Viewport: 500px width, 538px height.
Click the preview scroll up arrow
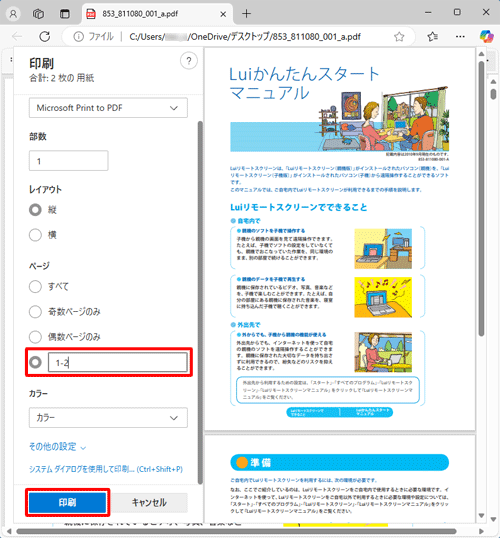pyautogui.click(x=481, y=54)
